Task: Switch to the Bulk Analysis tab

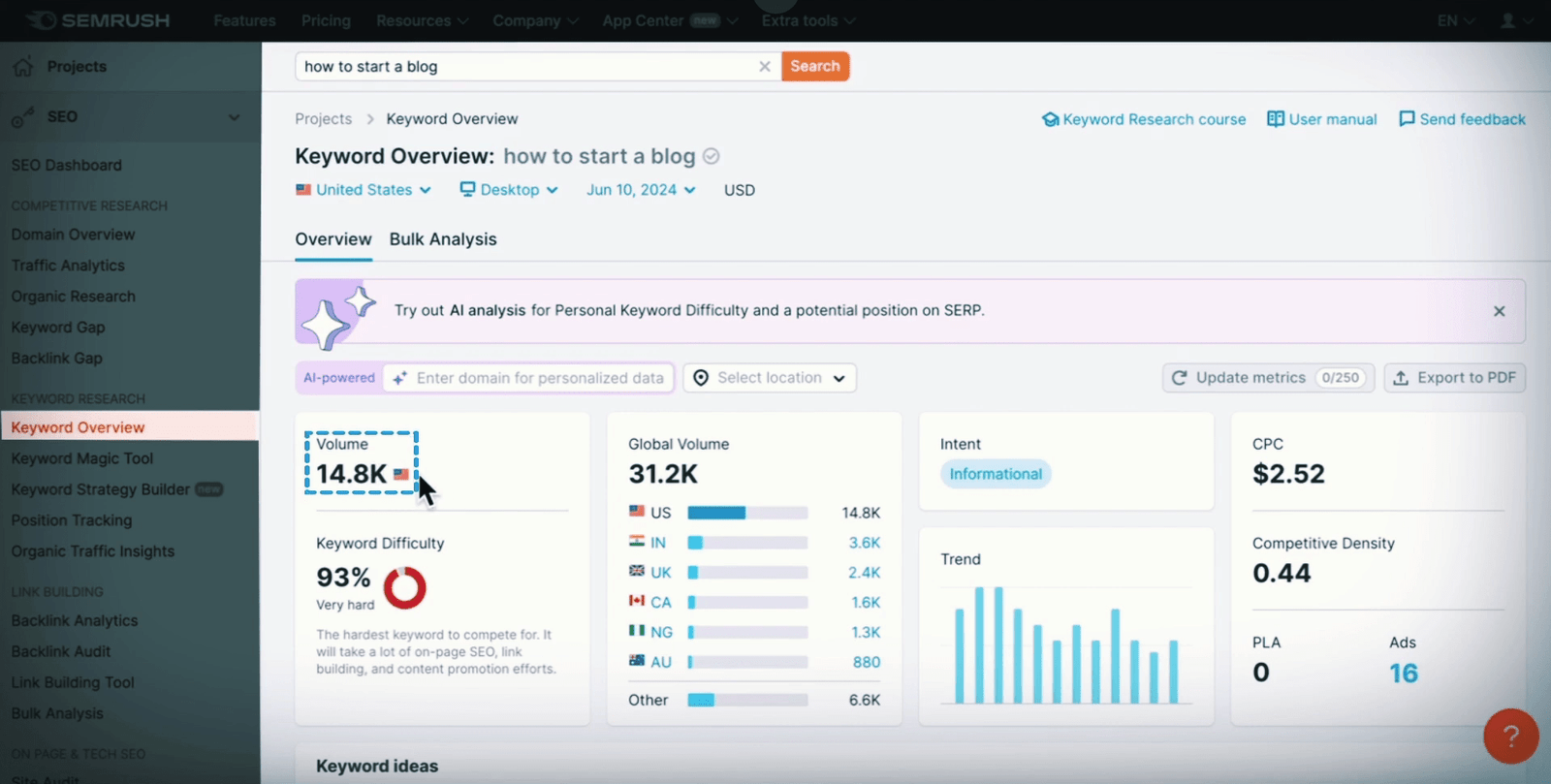Action: pyautogui.click(x=443, y=239)
